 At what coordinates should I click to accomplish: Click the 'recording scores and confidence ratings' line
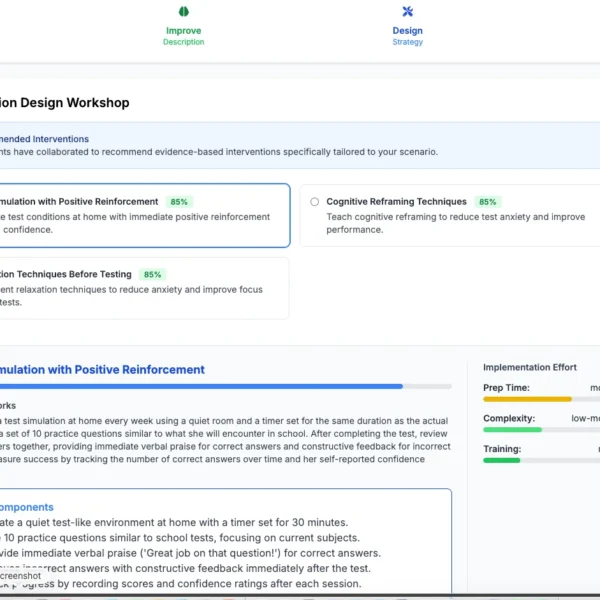pyautogui.click(x=181, y=584)
